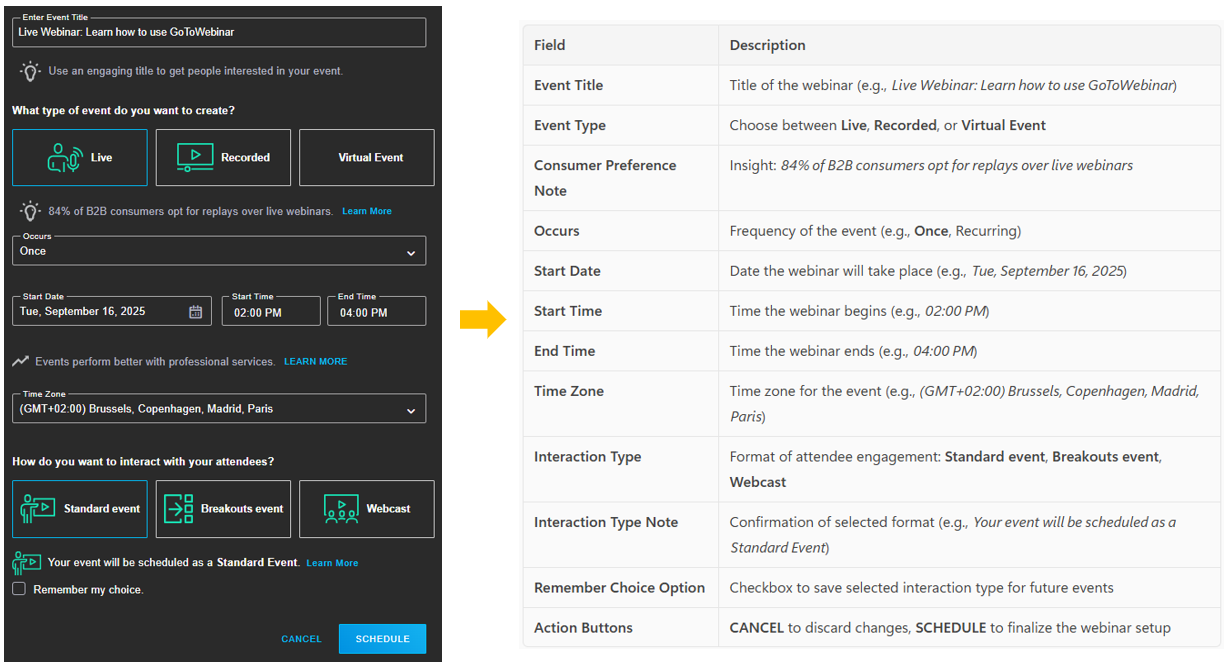Image resolution: width=1225 pixels, height=664 pixels.
Task: Click the End Time field 04:00 PM
Action: [377, 311]
